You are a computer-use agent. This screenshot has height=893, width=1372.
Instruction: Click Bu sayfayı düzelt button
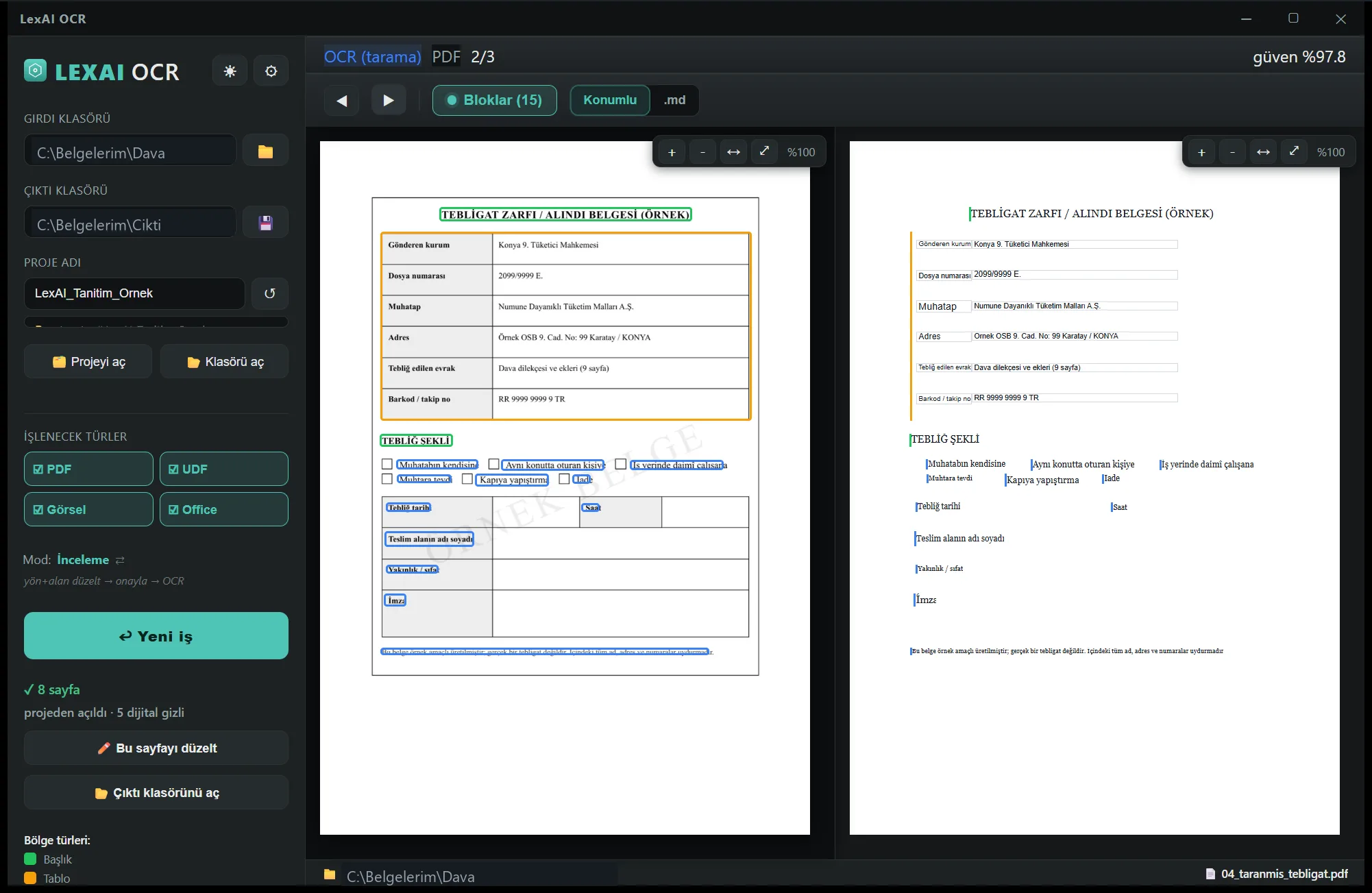pyautogui.click(x=156, y=748)
